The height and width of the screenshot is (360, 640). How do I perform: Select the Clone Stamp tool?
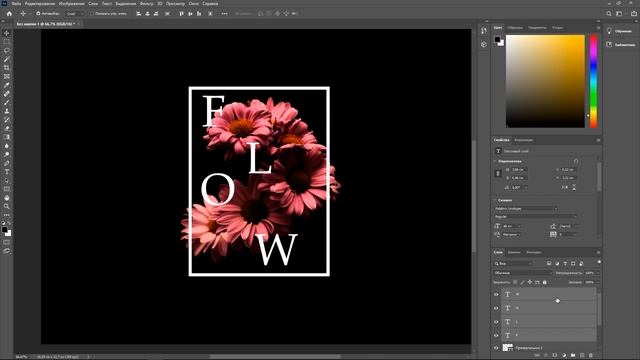(x=7, y=111)
